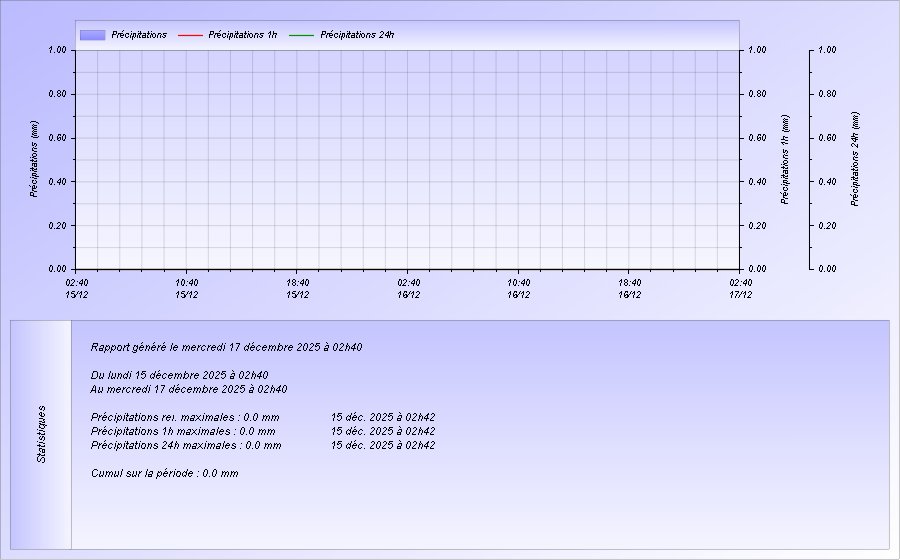Click the left 'Précipitations (mm)' axis title

pyautogui.click(x=34, y=159)
